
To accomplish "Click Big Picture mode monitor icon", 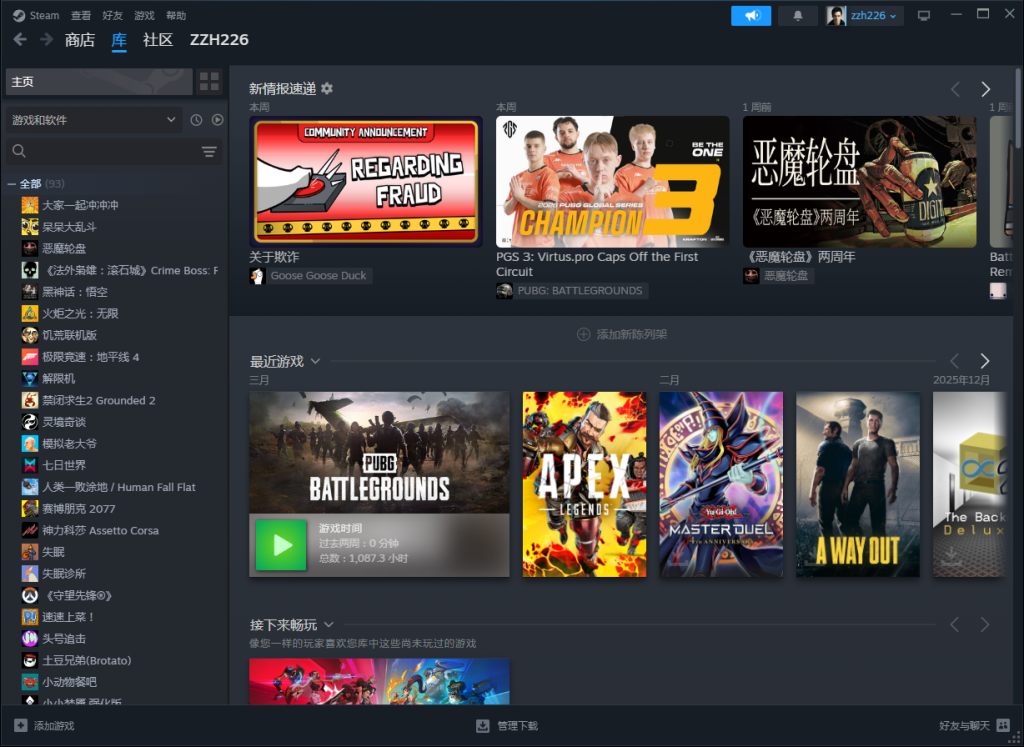I will (x=923, y=16).
